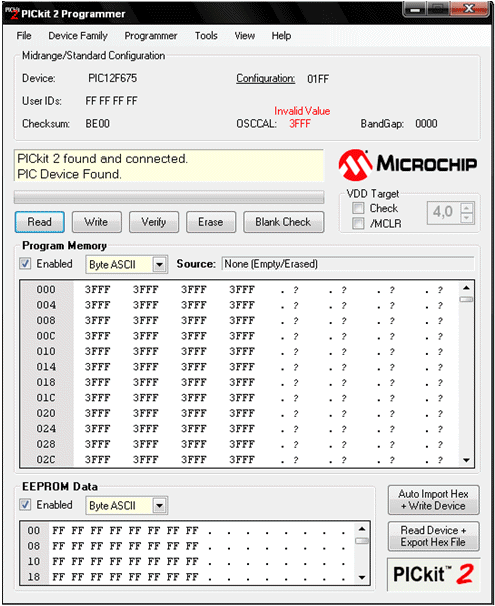Image resolution: width=495 pixels, height=606 pixels.
Task: Click Auto Import Hex + Write Device
Action: [x=434, y=500]
